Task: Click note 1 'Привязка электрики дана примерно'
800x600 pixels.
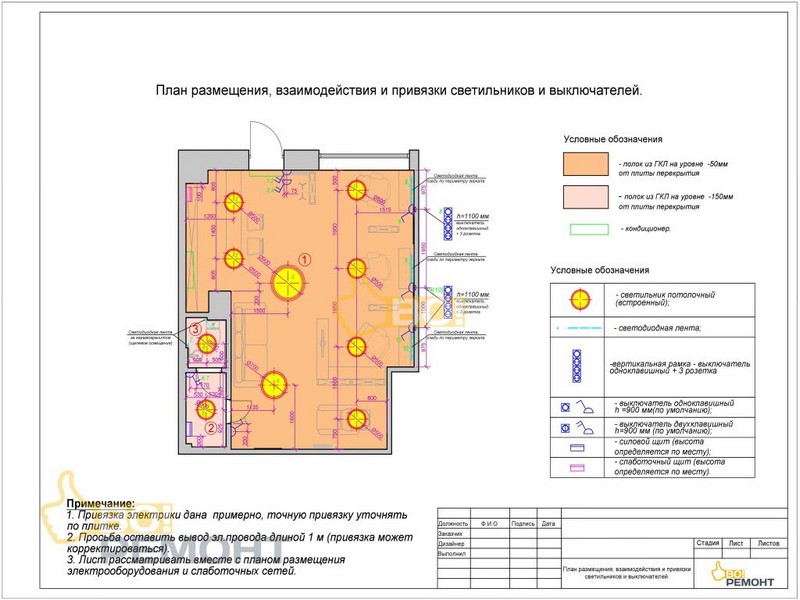Action: pos(237,520)
